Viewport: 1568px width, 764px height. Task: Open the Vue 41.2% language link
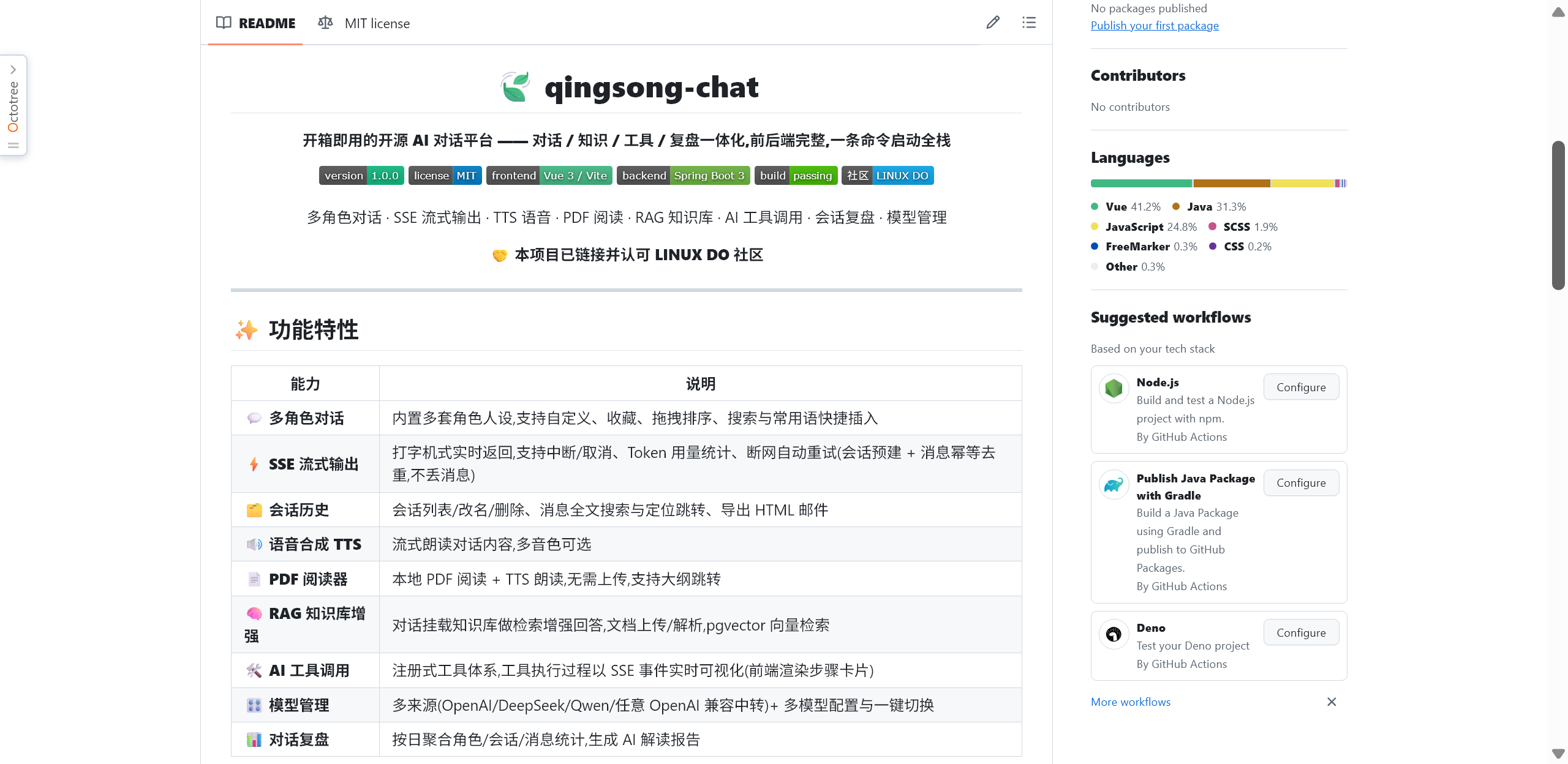(1126, 207)
